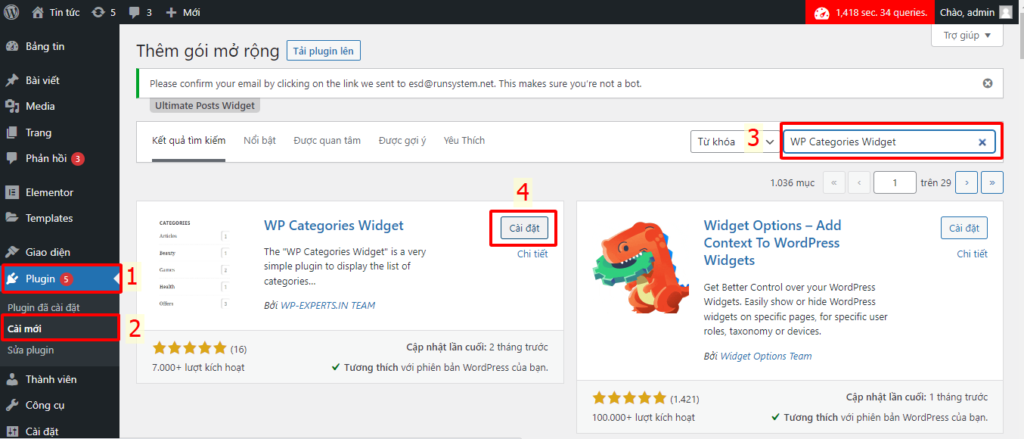
Task: Open the admin avatar profile
Action: point(1004,12)
